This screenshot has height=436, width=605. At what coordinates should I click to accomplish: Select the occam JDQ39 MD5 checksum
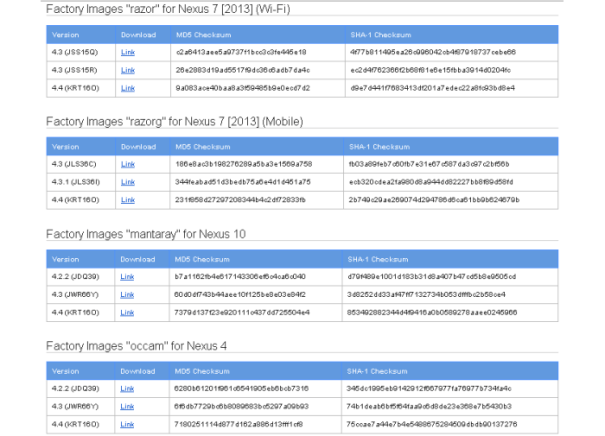242,389
